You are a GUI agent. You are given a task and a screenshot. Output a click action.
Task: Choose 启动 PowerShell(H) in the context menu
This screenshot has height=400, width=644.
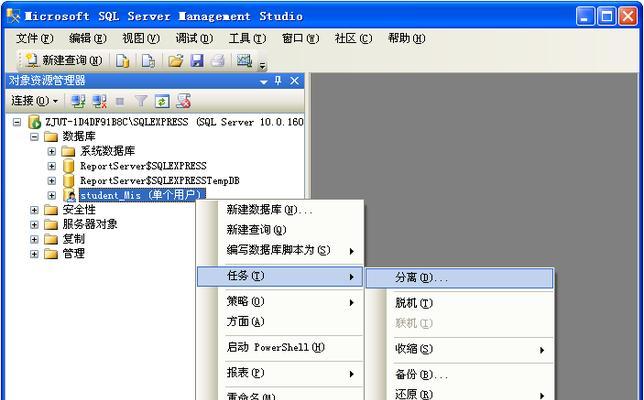pos(280,347)
